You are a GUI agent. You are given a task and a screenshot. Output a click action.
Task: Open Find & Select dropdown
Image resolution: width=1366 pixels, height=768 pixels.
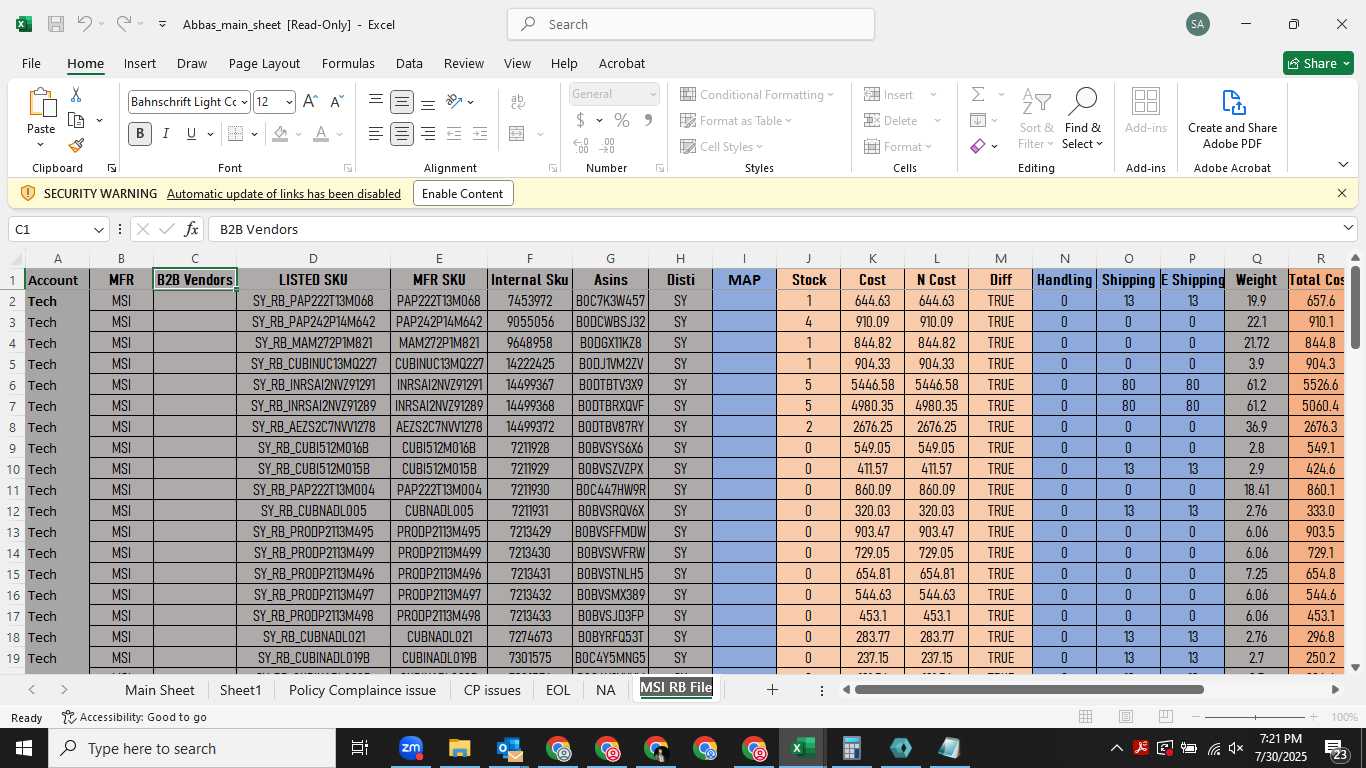coord(1083,119)
